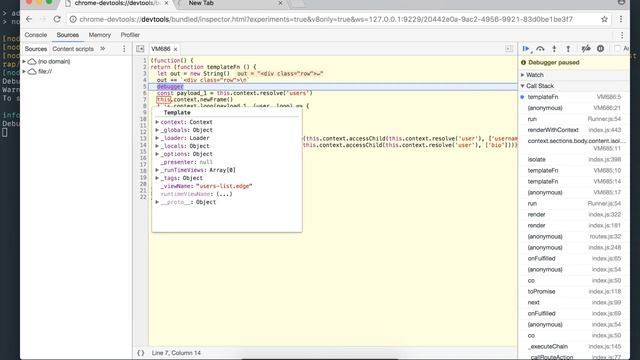The width and height of the screenshot is (640, 360).
Task: Select templateFn VM686:5 call stack frame
Action: pyautogui.click(x=574, y=97)
